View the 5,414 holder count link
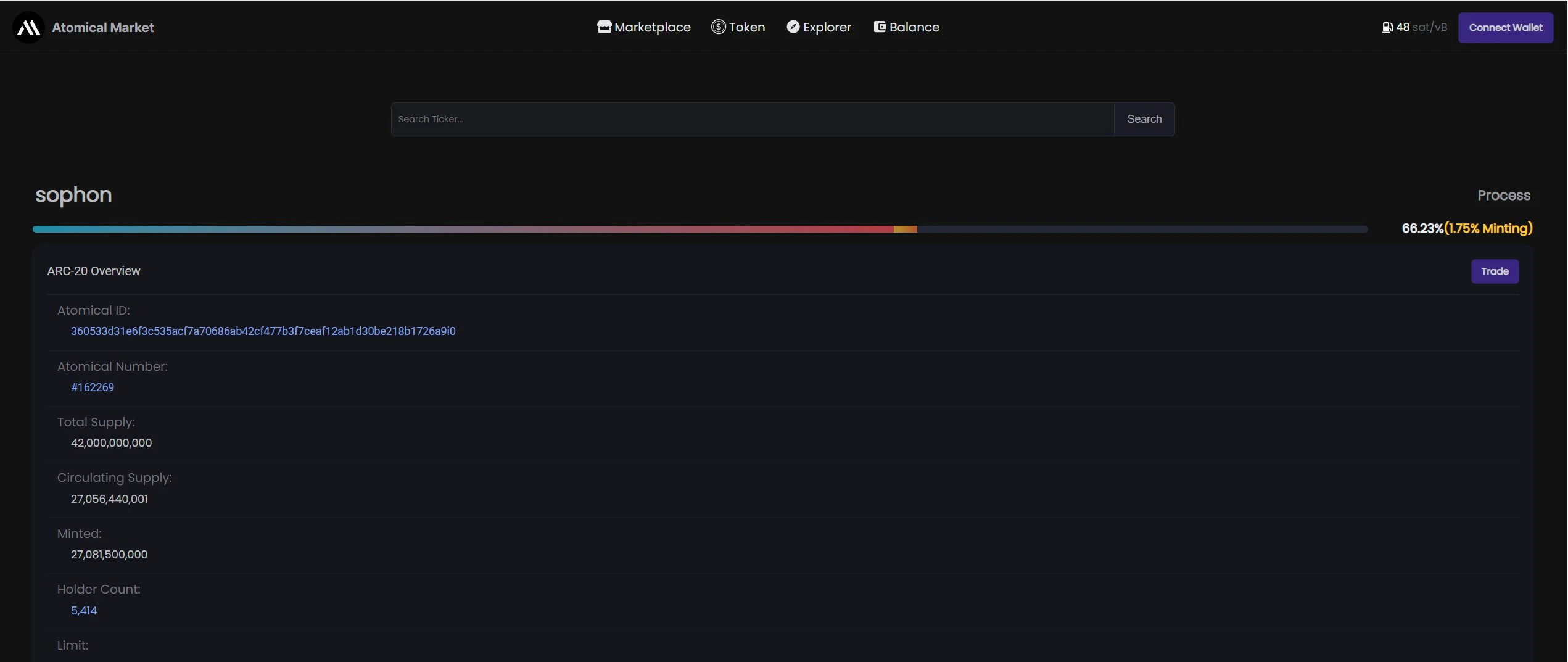Viewport: 1568px width, 662px height. click(x=84, y=611)
